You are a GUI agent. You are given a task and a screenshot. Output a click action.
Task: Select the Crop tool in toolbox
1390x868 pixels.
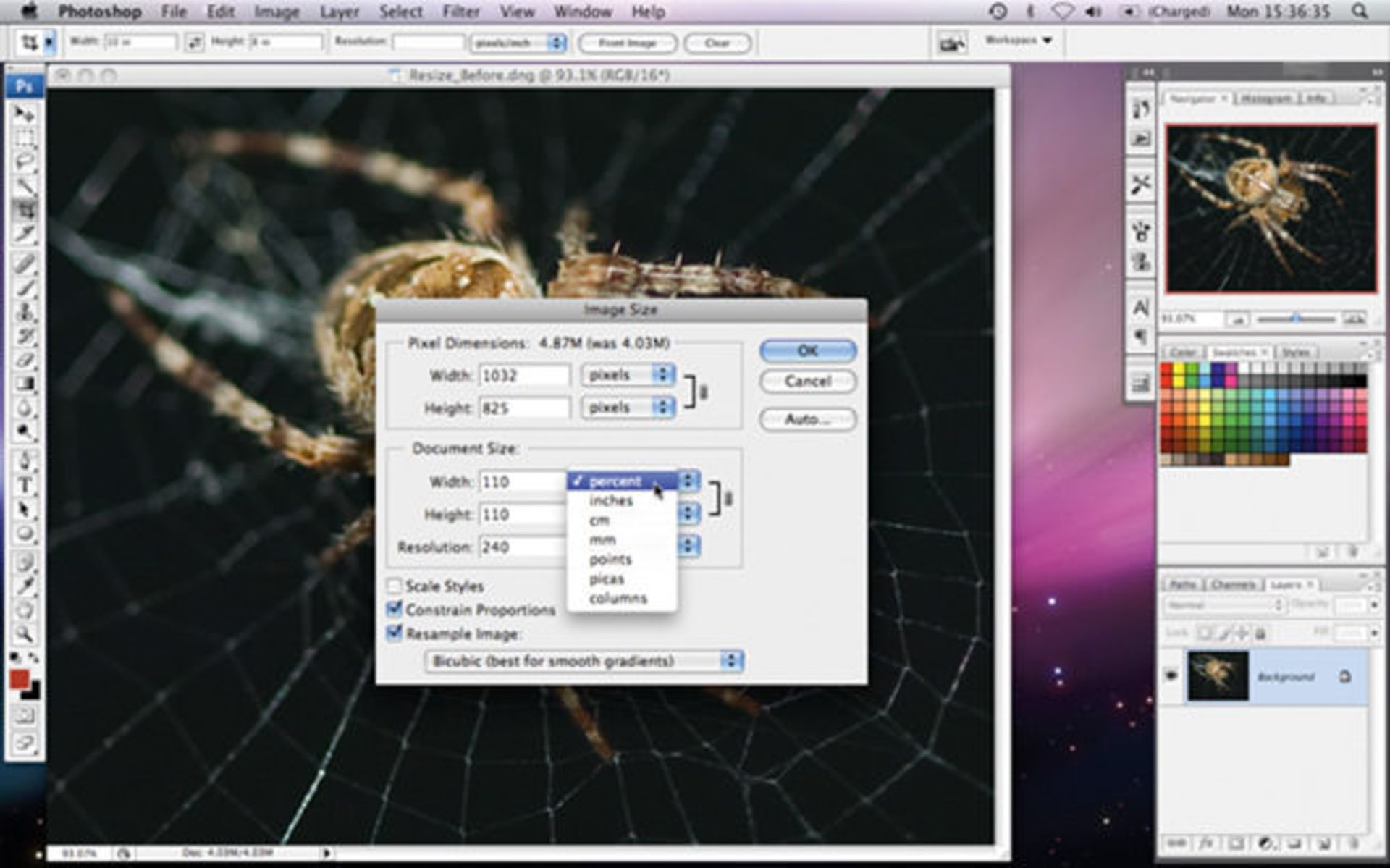coord(25,210)
